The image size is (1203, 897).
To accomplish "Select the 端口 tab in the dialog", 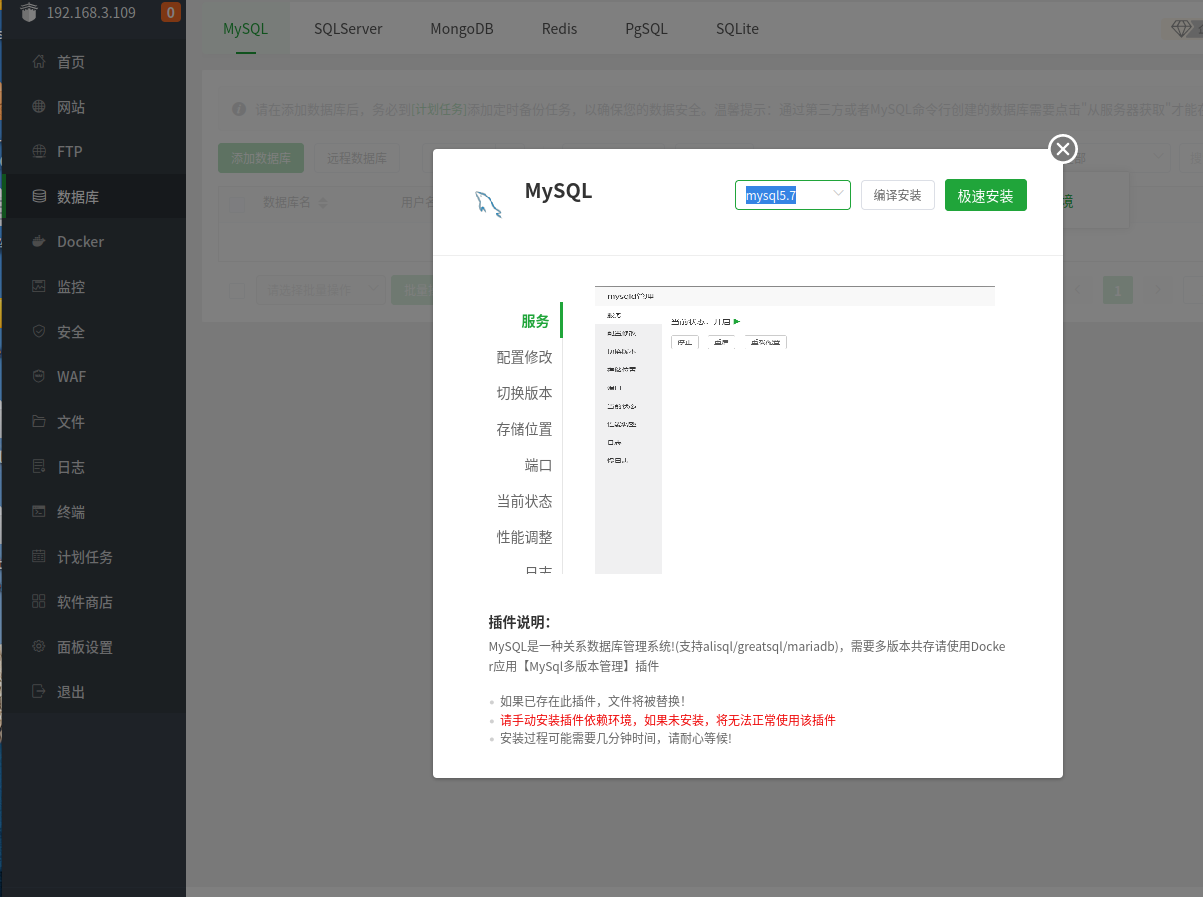I will [x=538, y=465].
